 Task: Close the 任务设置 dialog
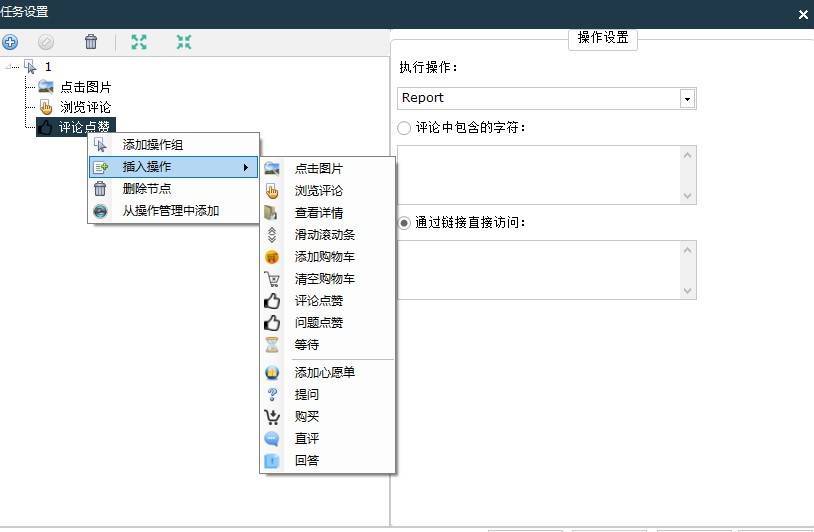pos(803,15)
